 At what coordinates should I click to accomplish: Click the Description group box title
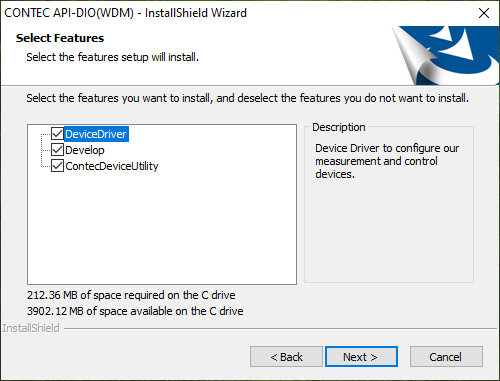[339, 127]
